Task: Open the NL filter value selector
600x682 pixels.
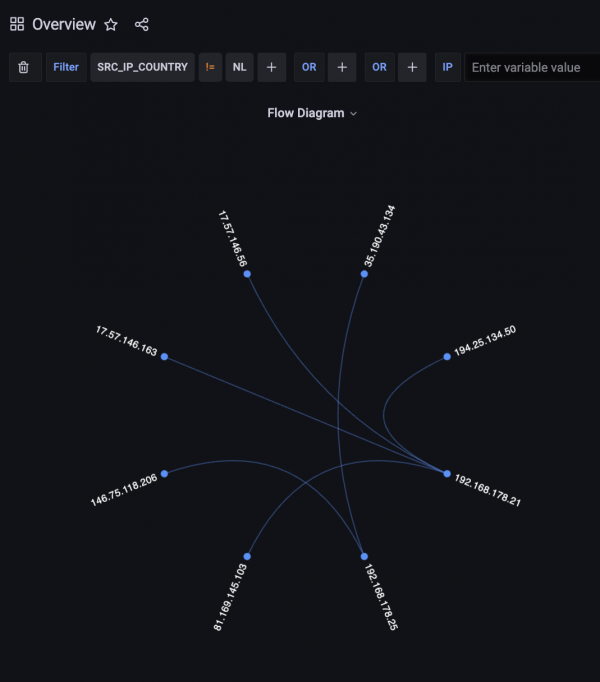Action: [x=240, y=67]
